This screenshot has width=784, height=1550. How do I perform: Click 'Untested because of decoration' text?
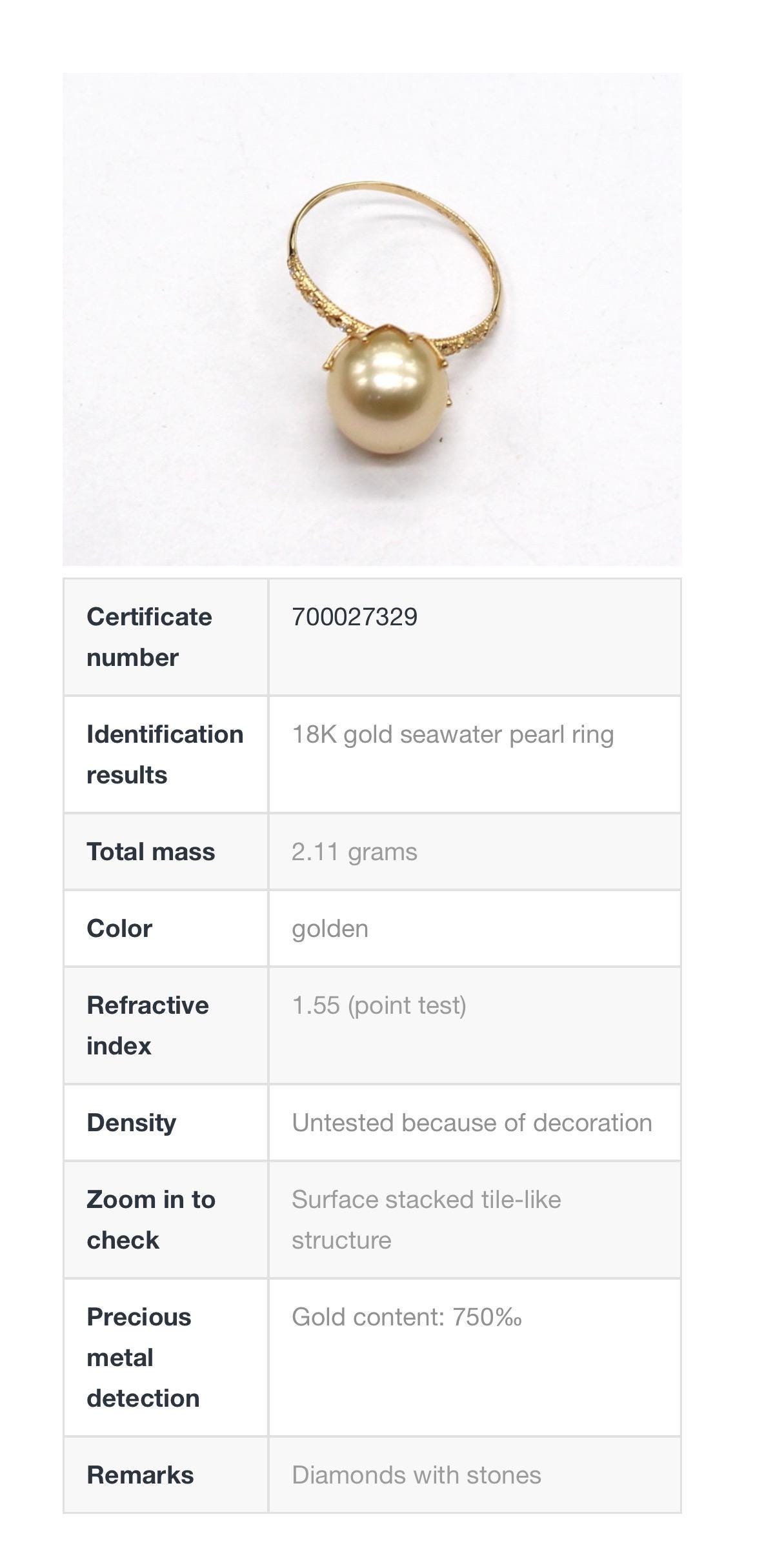point(472,1123)
